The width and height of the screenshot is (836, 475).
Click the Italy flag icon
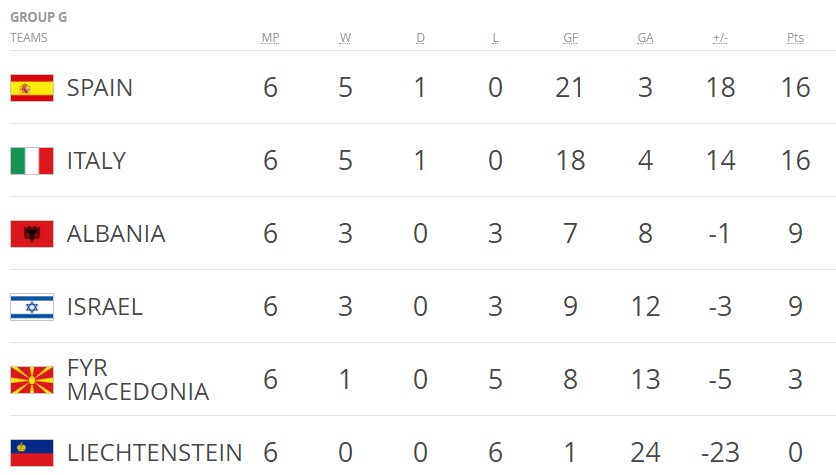[x=32, y=161]
